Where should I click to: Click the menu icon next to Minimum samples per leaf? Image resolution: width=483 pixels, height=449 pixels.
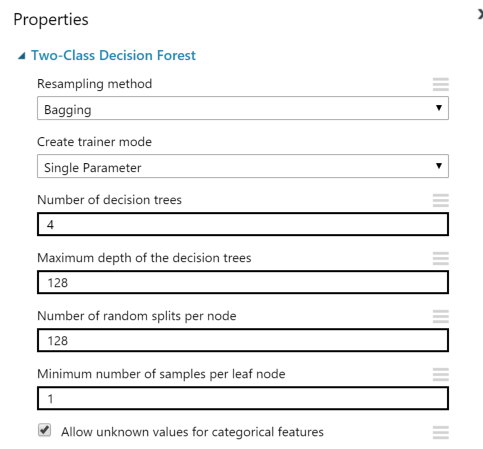440,374
